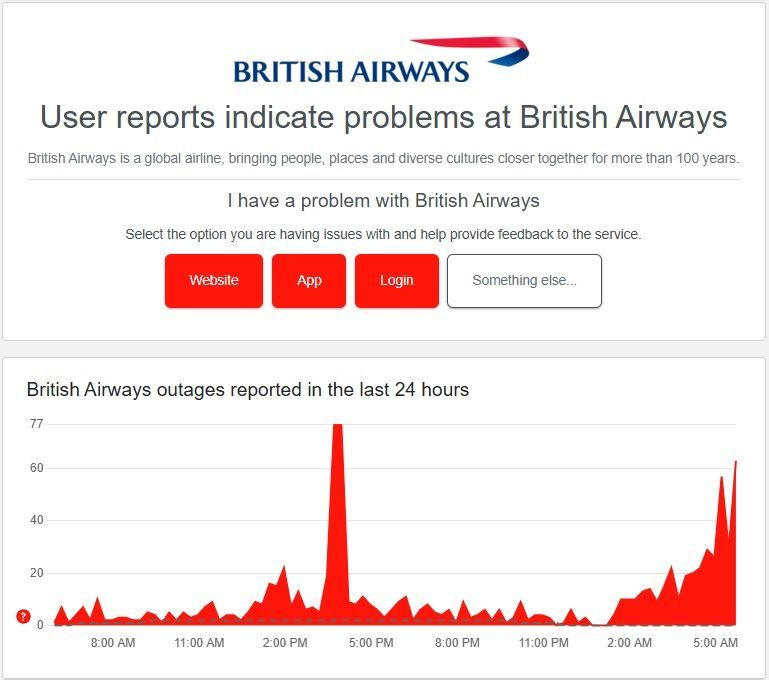Click the 11:00 PM axis label
The height and width of the screenshot is (680, 769).
(543, 642)
